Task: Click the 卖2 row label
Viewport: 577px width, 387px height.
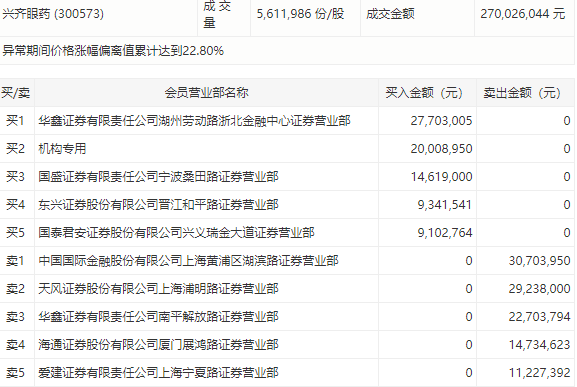Action: 15,289
